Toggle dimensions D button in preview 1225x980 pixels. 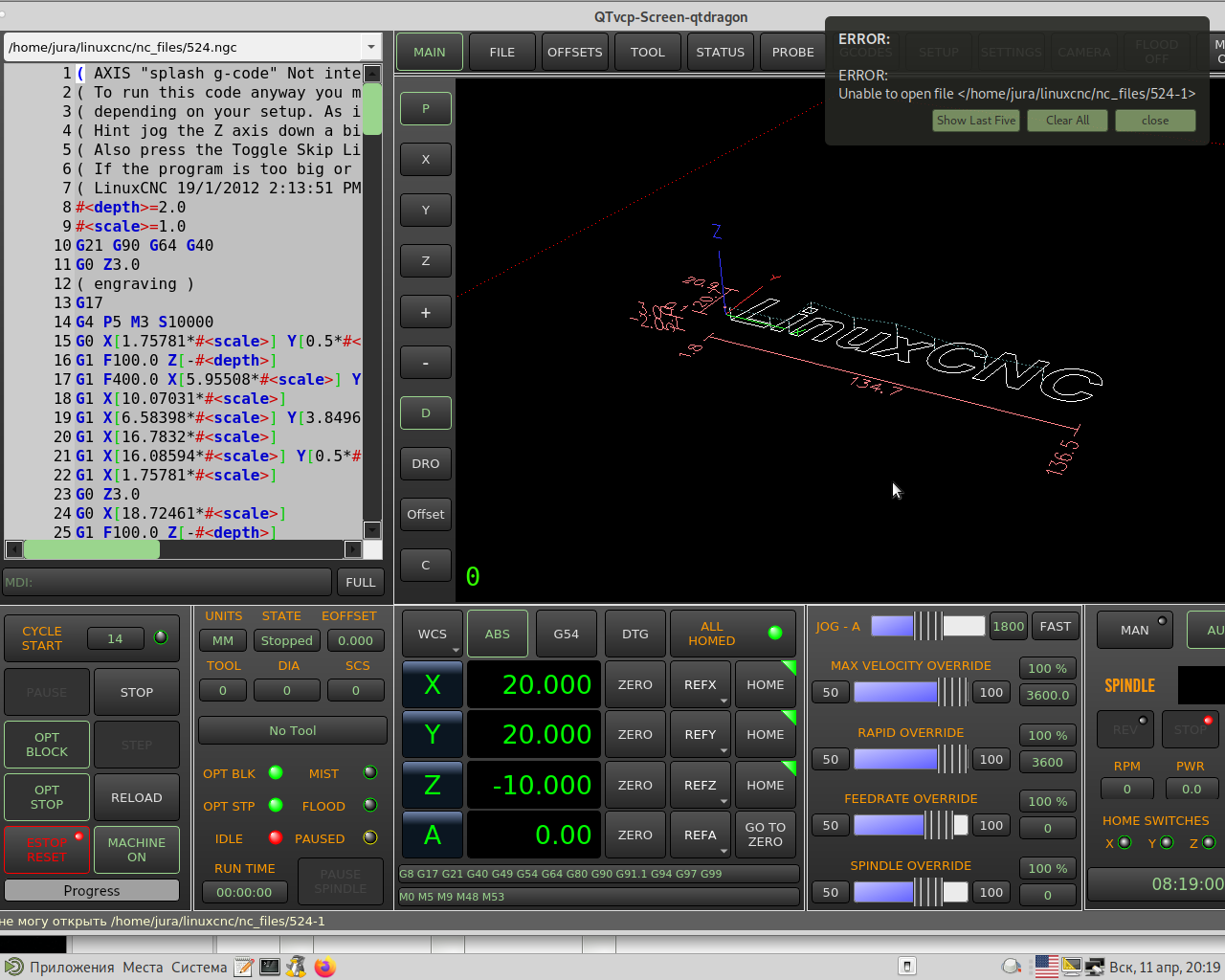426,413
